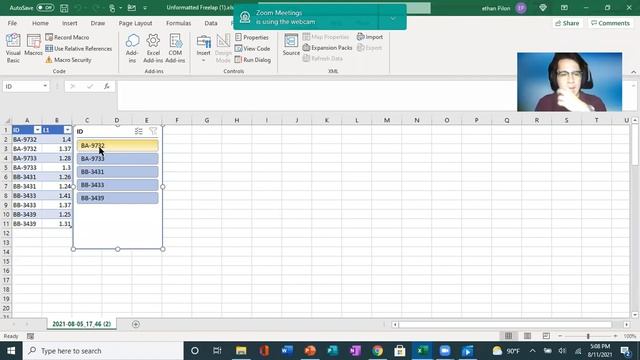Open the File menu

tap(12, 23)
